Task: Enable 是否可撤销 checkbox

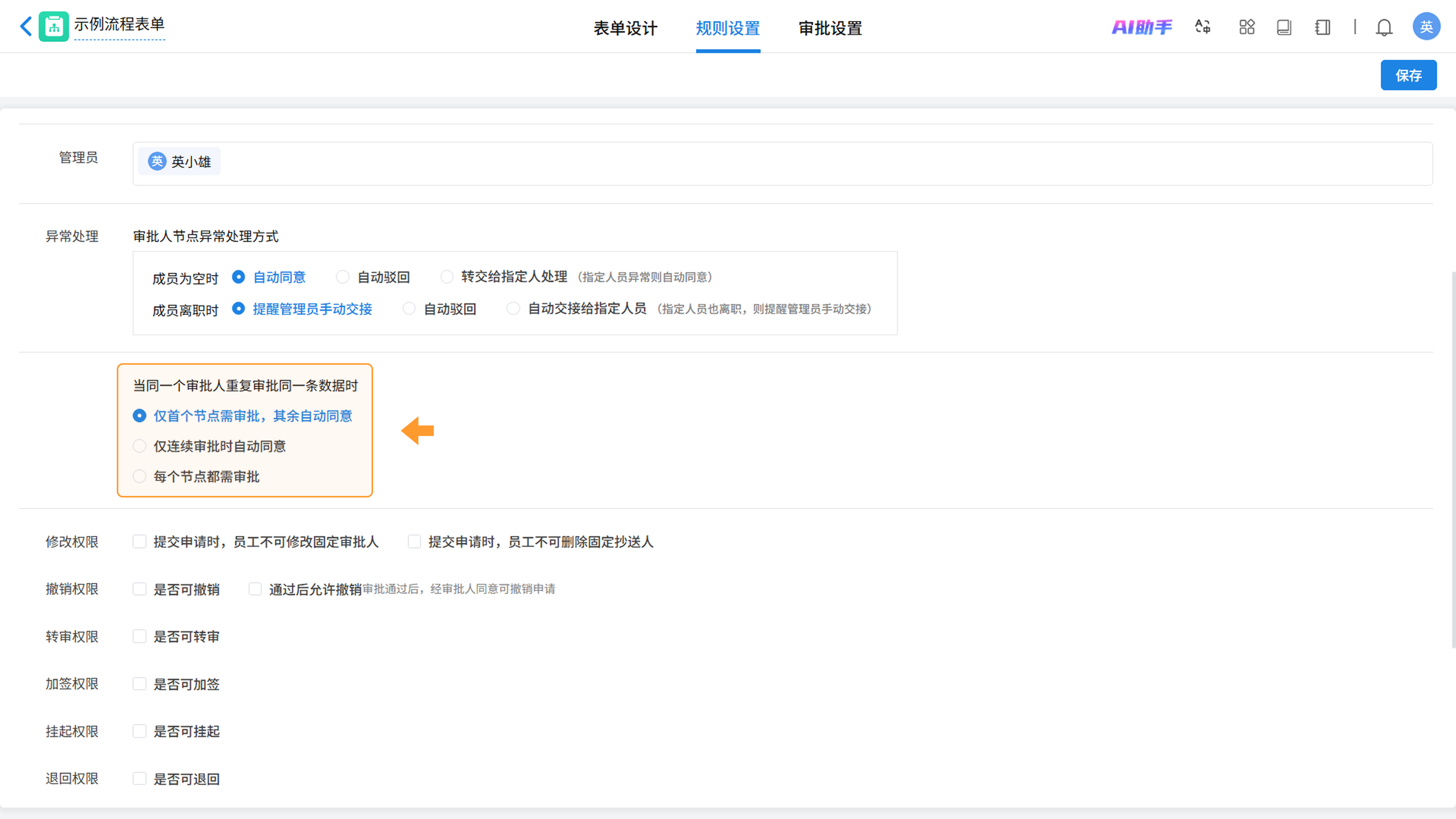Action: click(140, 589)
